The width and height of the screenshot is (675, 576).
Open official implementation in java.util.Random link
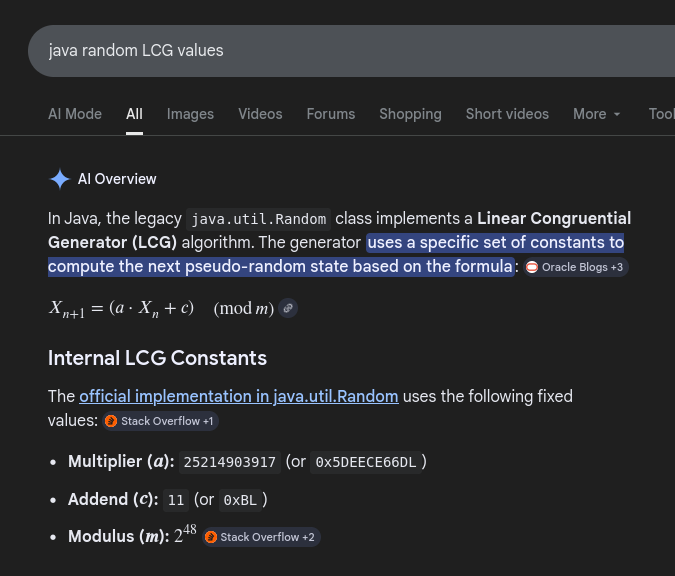point(239,396)
